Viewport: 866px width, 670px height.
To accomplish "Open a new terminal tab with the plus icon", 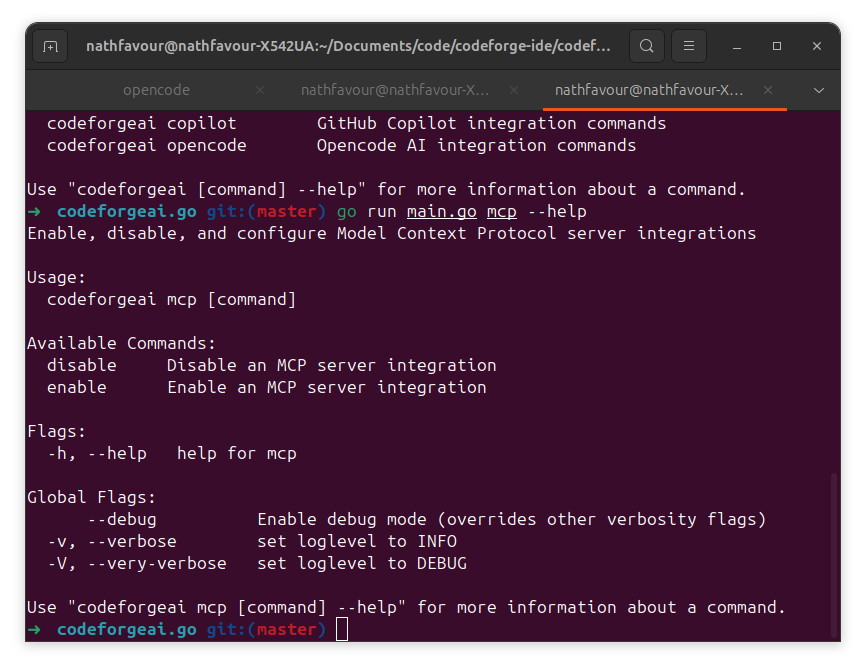I will (50, 46).
